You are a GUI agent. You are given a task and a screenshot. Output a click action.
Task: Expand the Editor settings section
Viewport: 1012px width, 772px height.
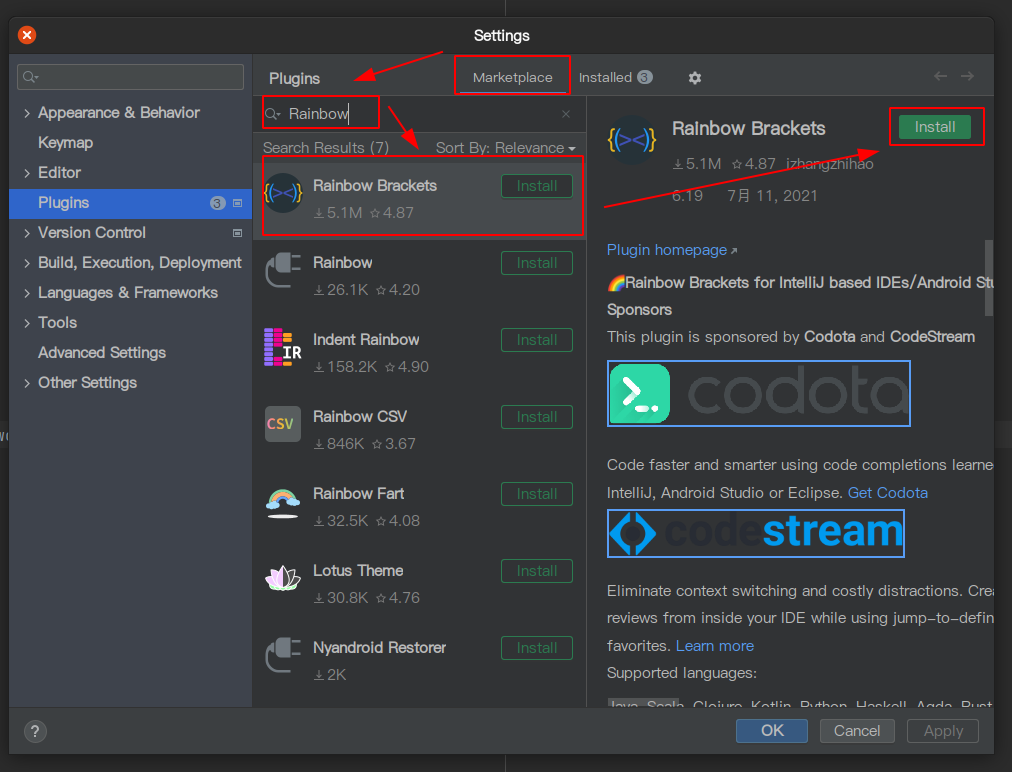click(26, 173)
